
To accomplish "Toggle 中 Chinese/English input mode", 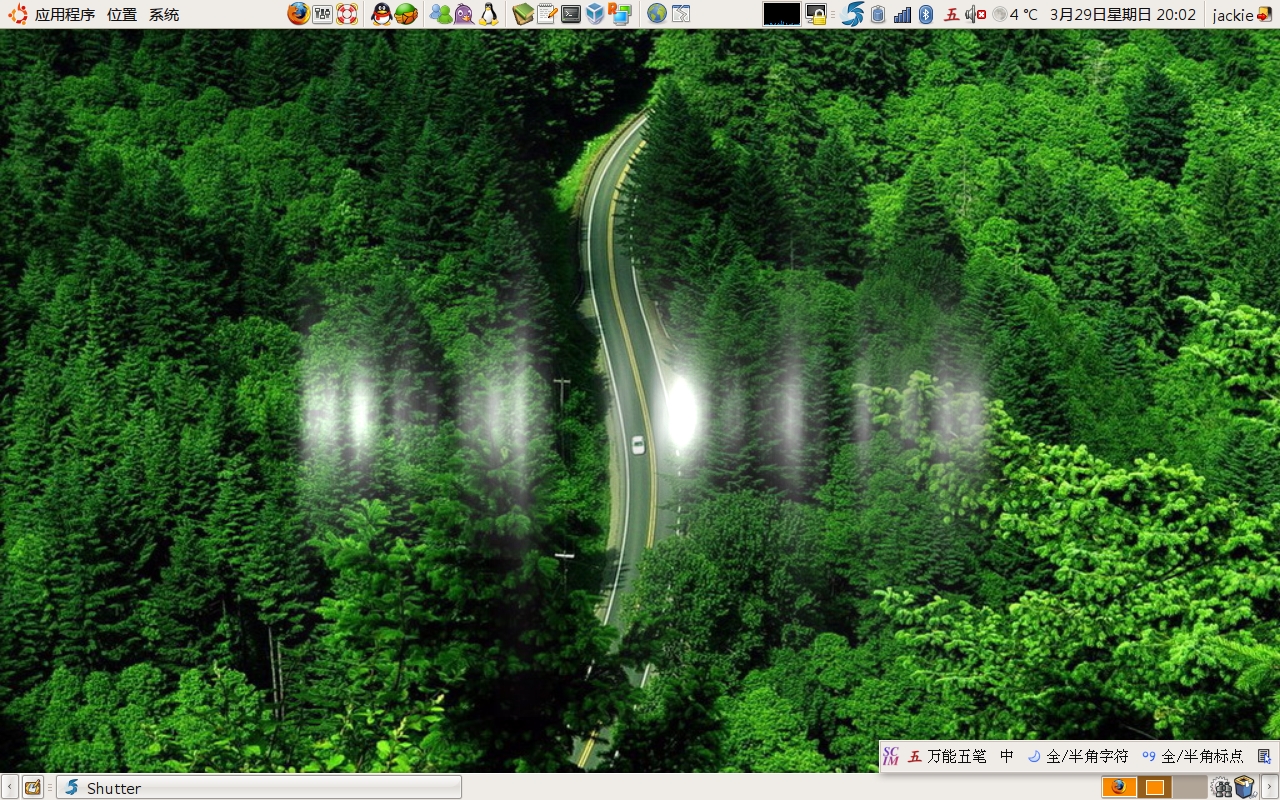I will tap(1007, 756).
